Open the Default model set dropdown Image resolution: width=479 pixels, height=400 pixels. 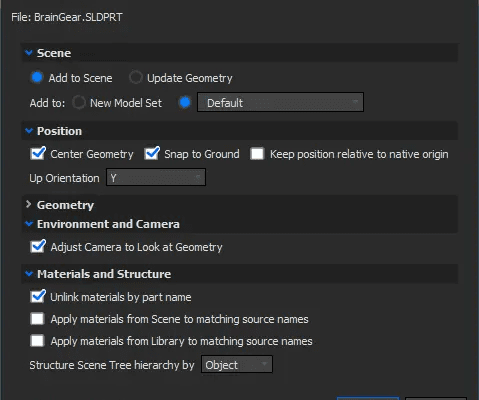[x=280, y=102]
